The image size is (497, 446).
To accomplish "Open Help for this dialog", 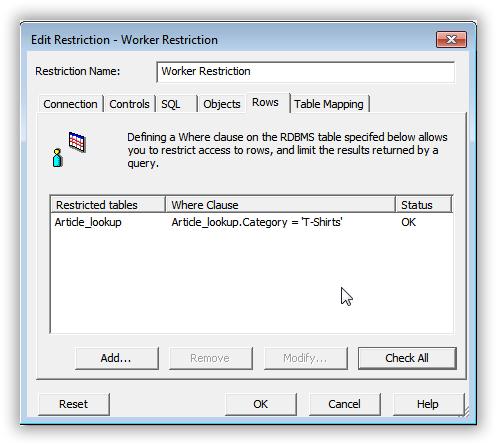I will [x=428, y=404].
